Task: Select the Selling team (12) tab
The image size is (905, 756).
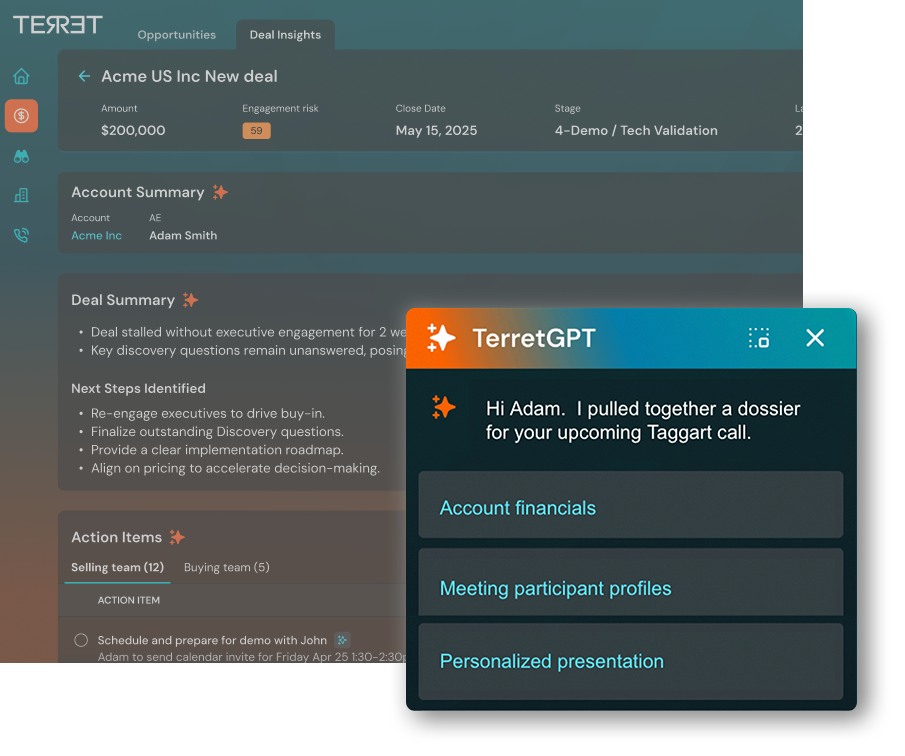Action: coord(117,567)
